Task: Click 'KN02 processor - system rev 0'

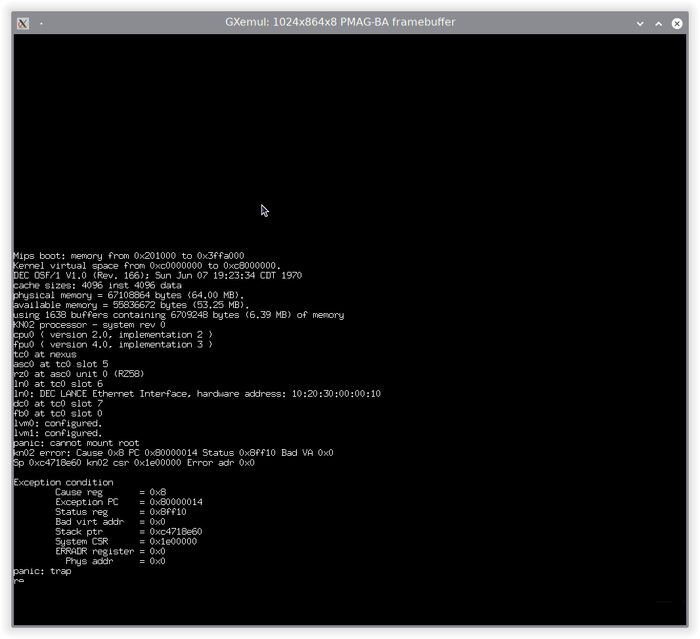Action: pyautogui.click(x=89, y=325)
